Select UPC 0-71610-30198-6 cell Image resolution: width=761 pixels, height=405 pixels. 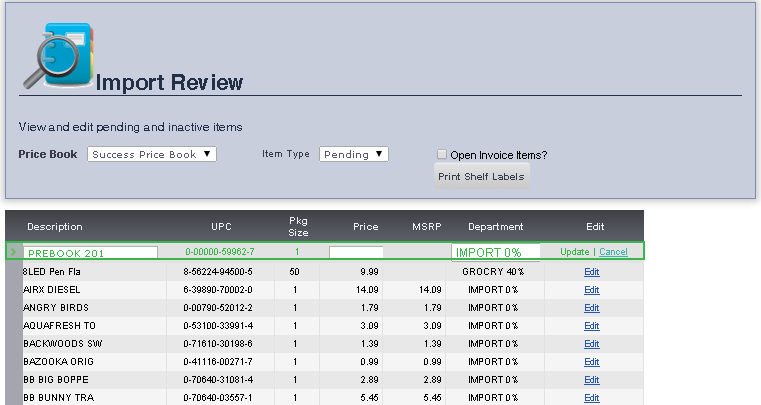pyautogui.click(x=218, y=343)
